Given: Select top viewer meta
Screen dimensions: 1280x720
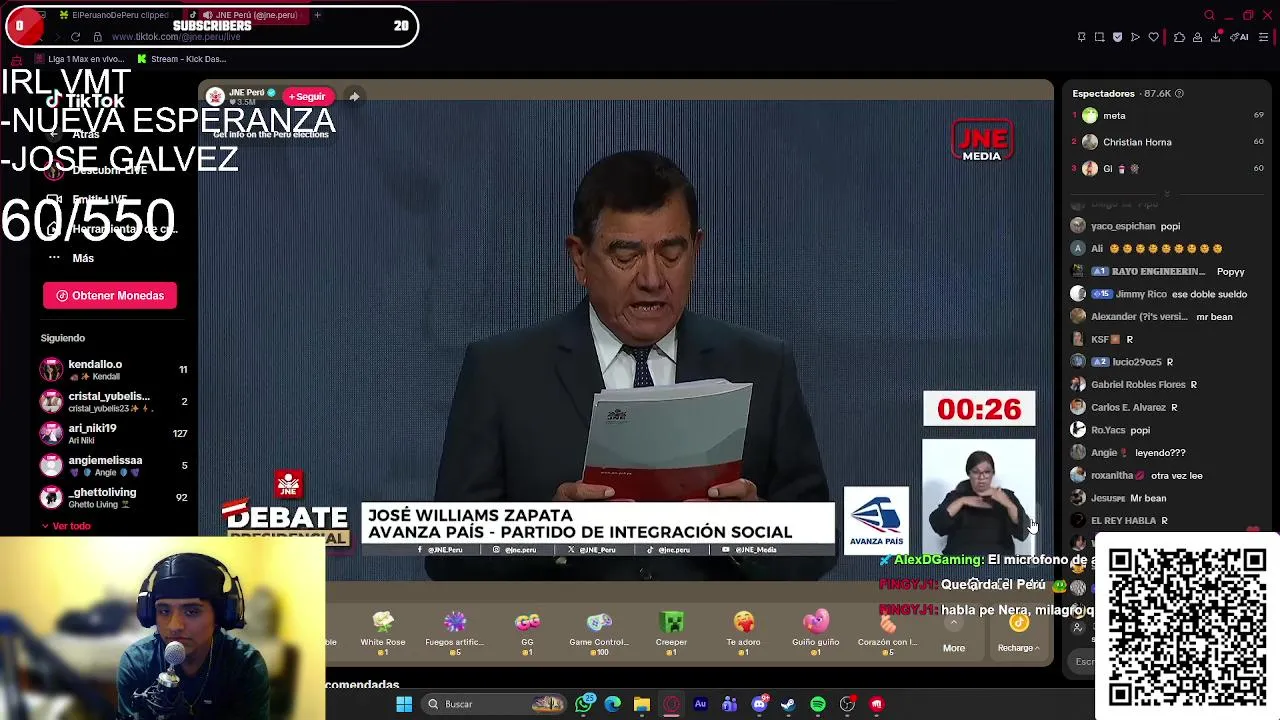Looking at the screenshot, I should pyautogui.click(x=1168, y=116).
